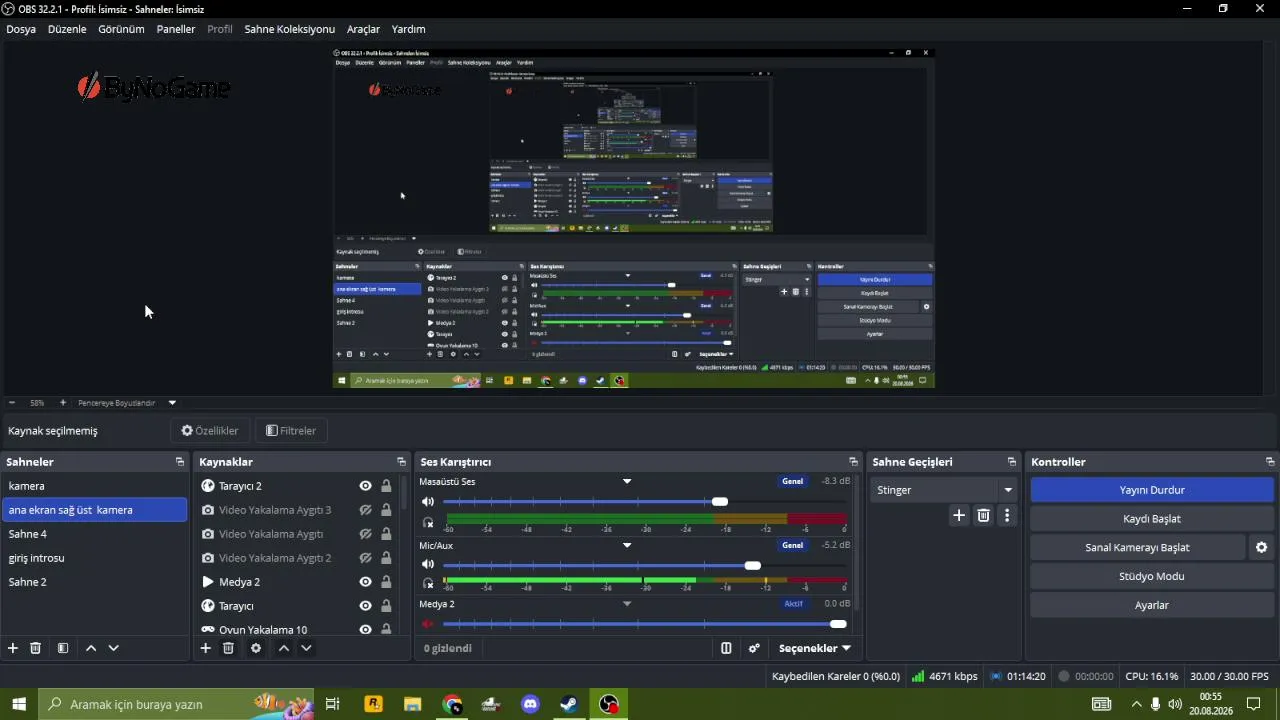Add a new scene with the plus icon
The height and width of the screenshot is (720, 1280).
point(13,648)
